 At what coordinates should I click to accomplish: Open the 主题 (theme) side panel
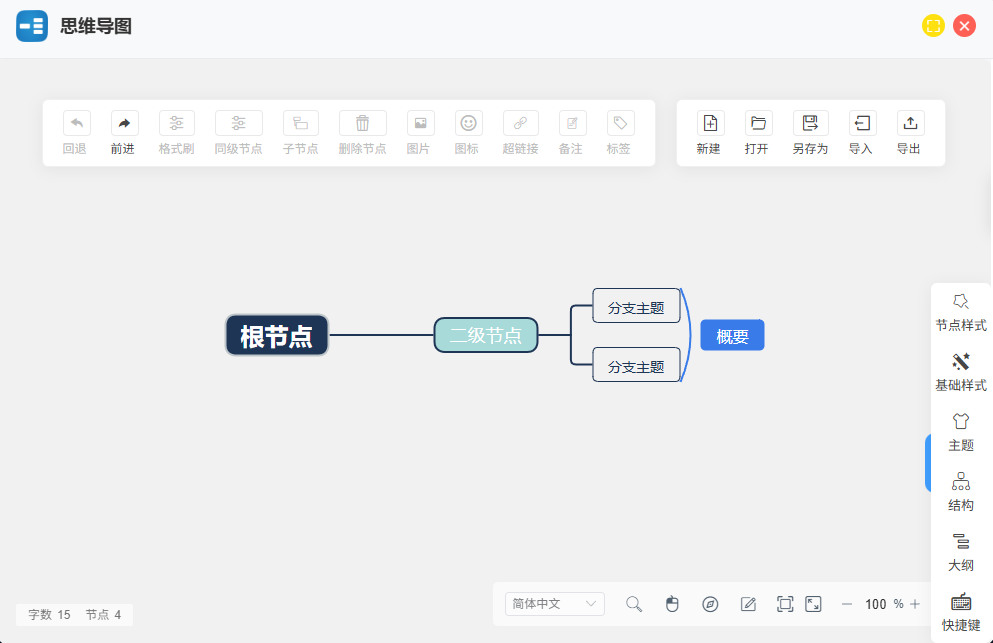(x=960, y=432)
